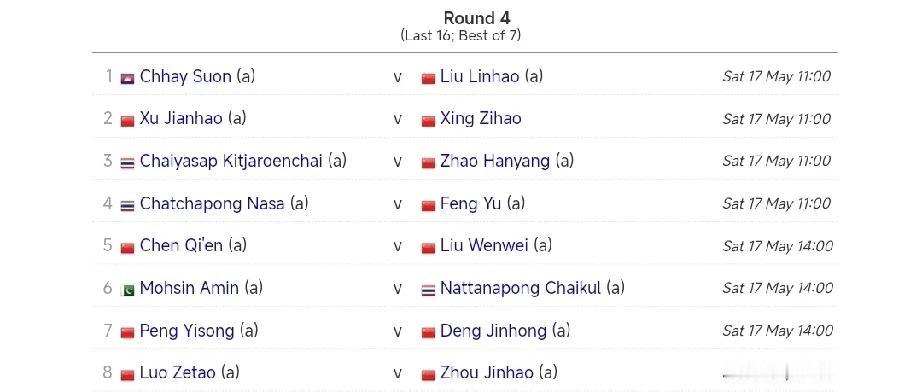Select player Xu Jianhao
922x392 pixels.
click(x=181, y=119)
